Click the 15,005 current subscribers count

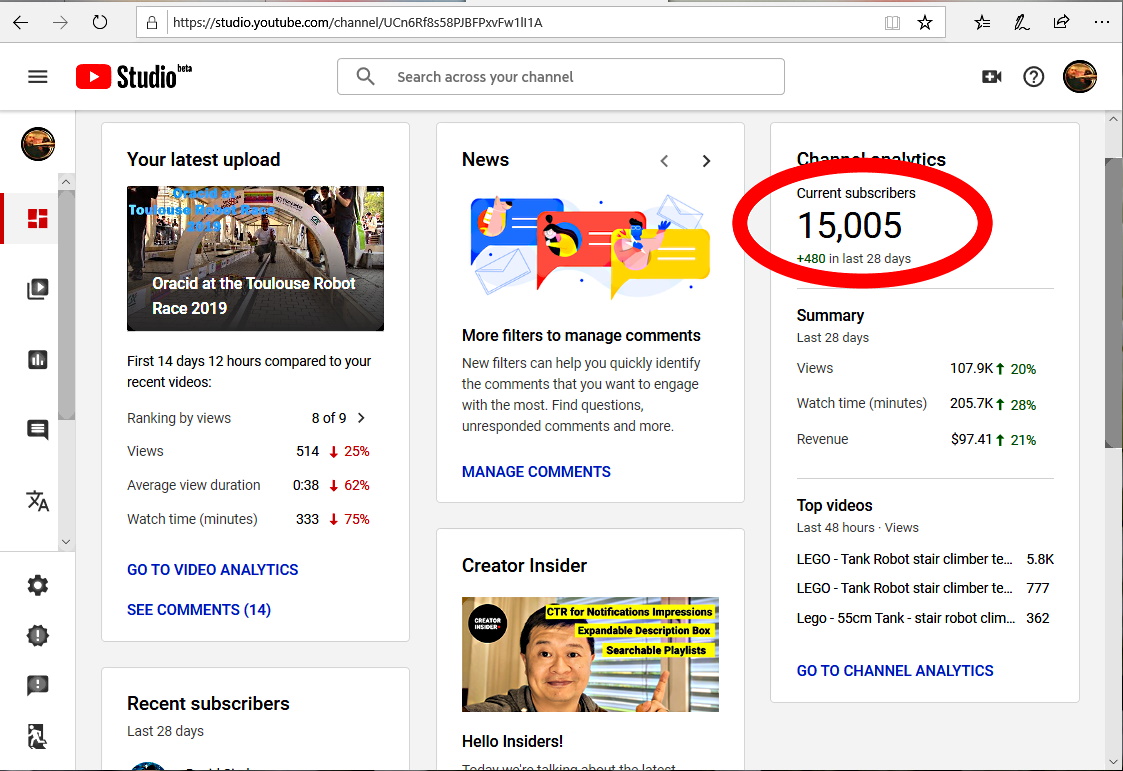849,226
